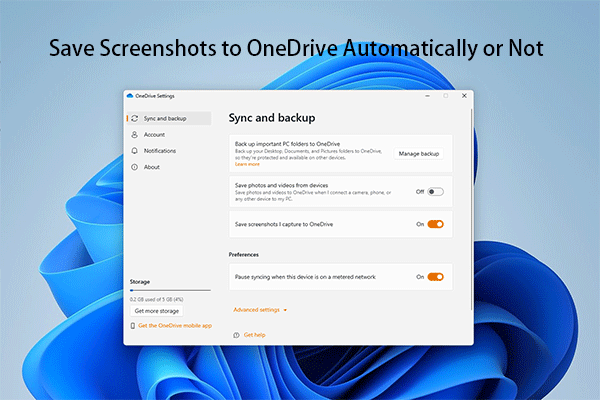Screen dimensions: 600x400
Task: Click the Storage label in sidebar
Action: (140, 282)
